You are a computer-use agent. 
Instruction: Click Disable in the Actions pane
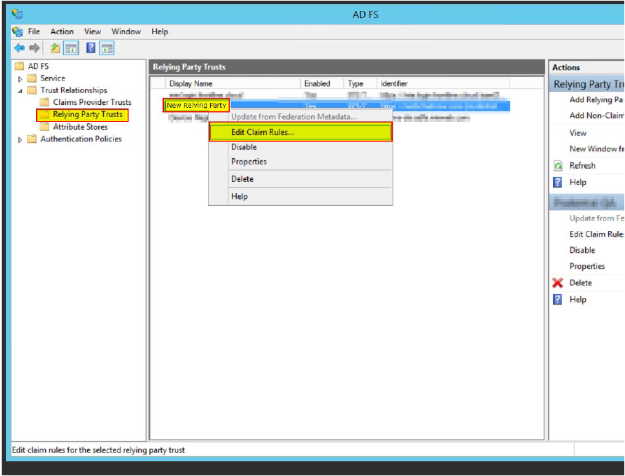(582, 250)
